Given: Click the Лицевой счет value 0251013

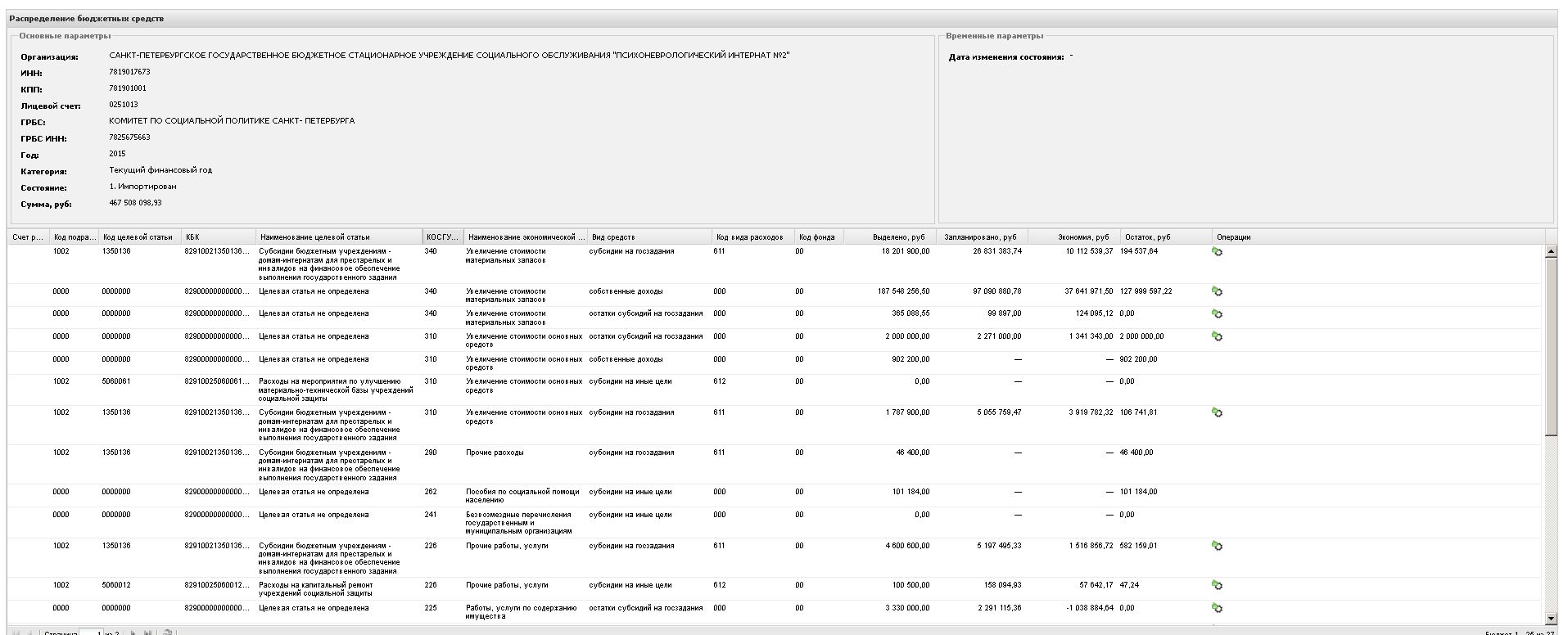Looking at the screenshot, I should [x=124, y=105].
